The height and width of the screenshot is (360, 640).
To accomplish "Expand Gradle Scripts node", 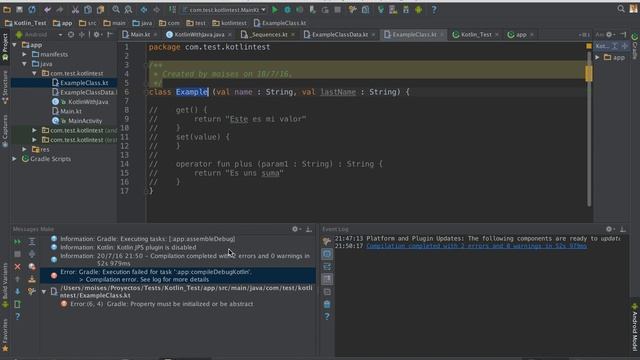I will [15, 159].
